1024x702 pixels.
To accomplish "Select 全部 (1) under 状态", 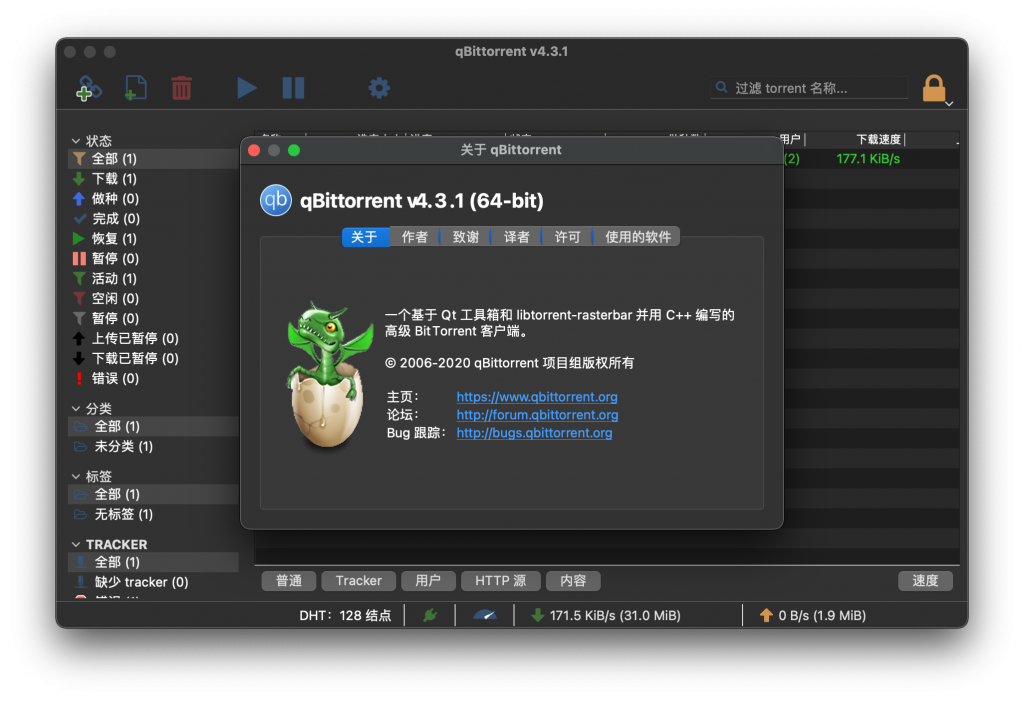I will click(153, 159).
